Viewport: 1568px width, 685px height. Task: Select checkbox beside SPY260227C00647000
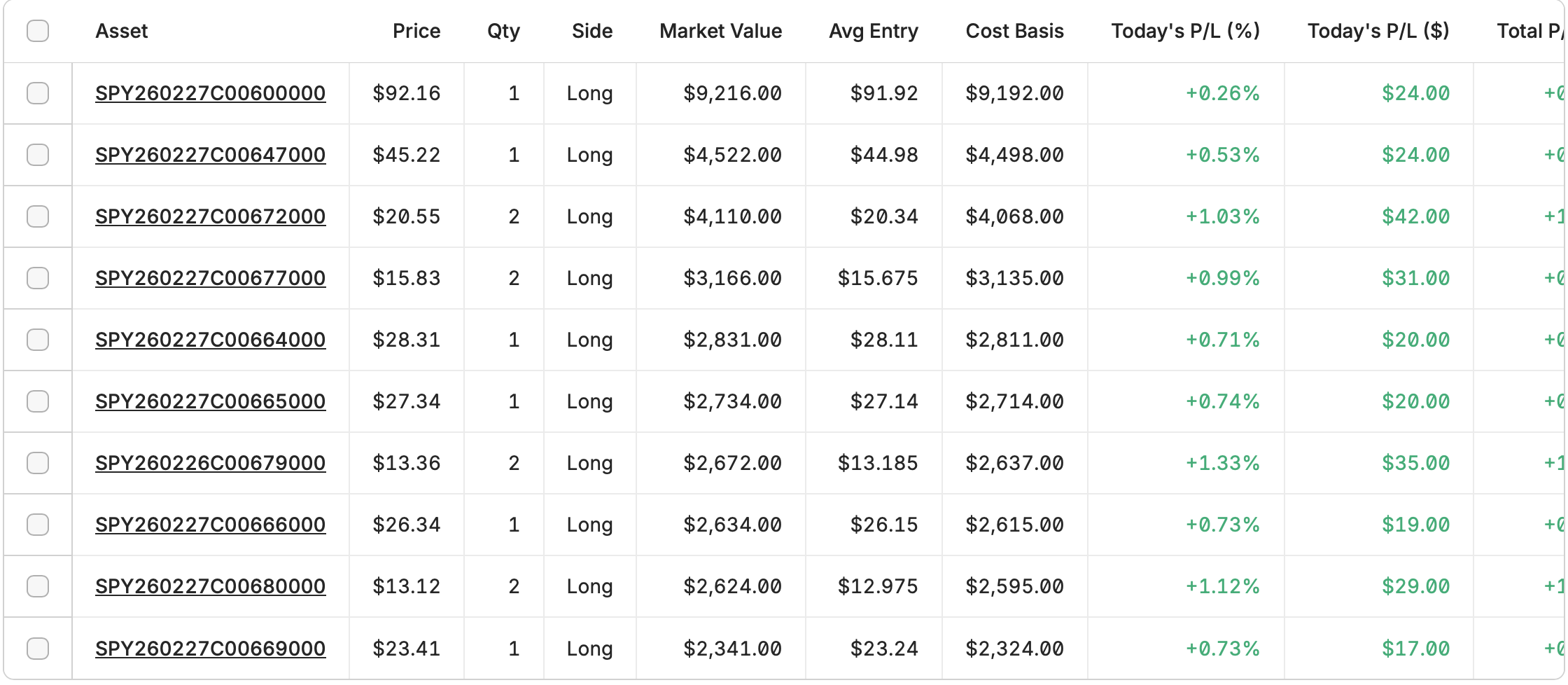click(38, 155)
